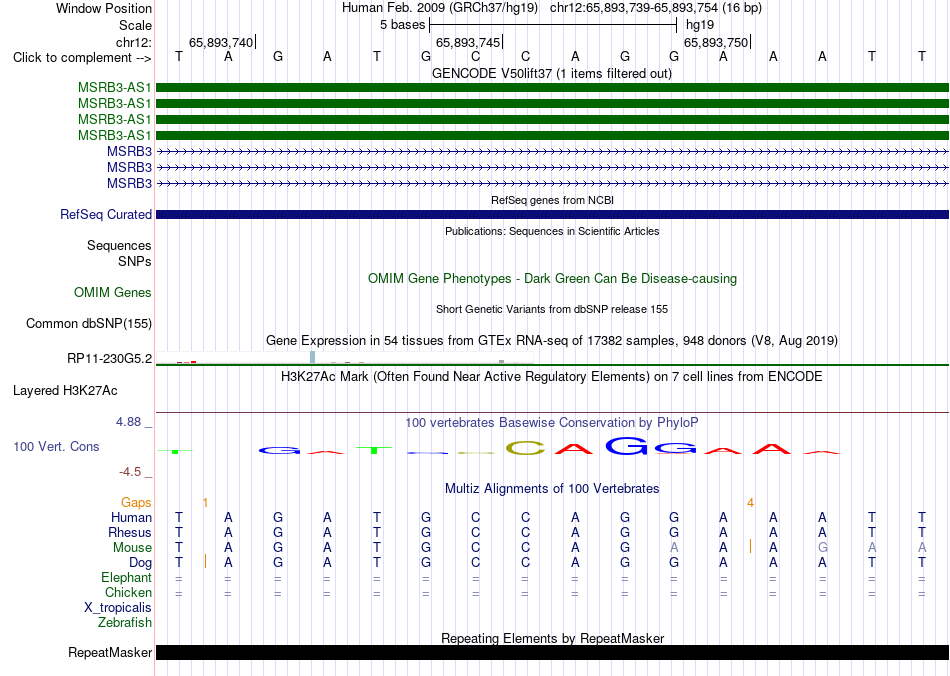Click the dark blue RefSeq Curated gene bar
This screenshot has height=676, width=950.
[x=552, y=214]
